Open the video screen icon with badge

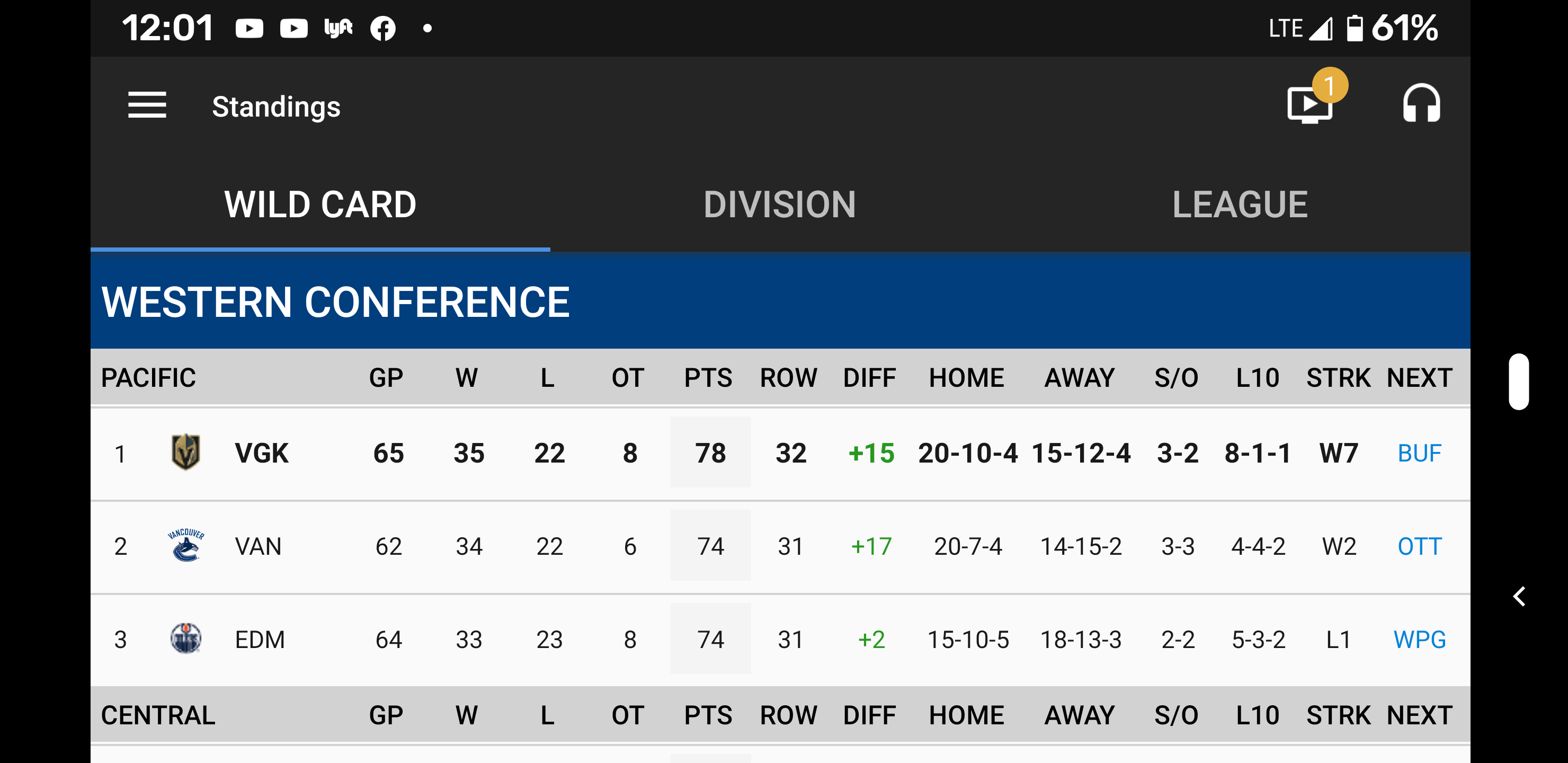click(1311, 103)
